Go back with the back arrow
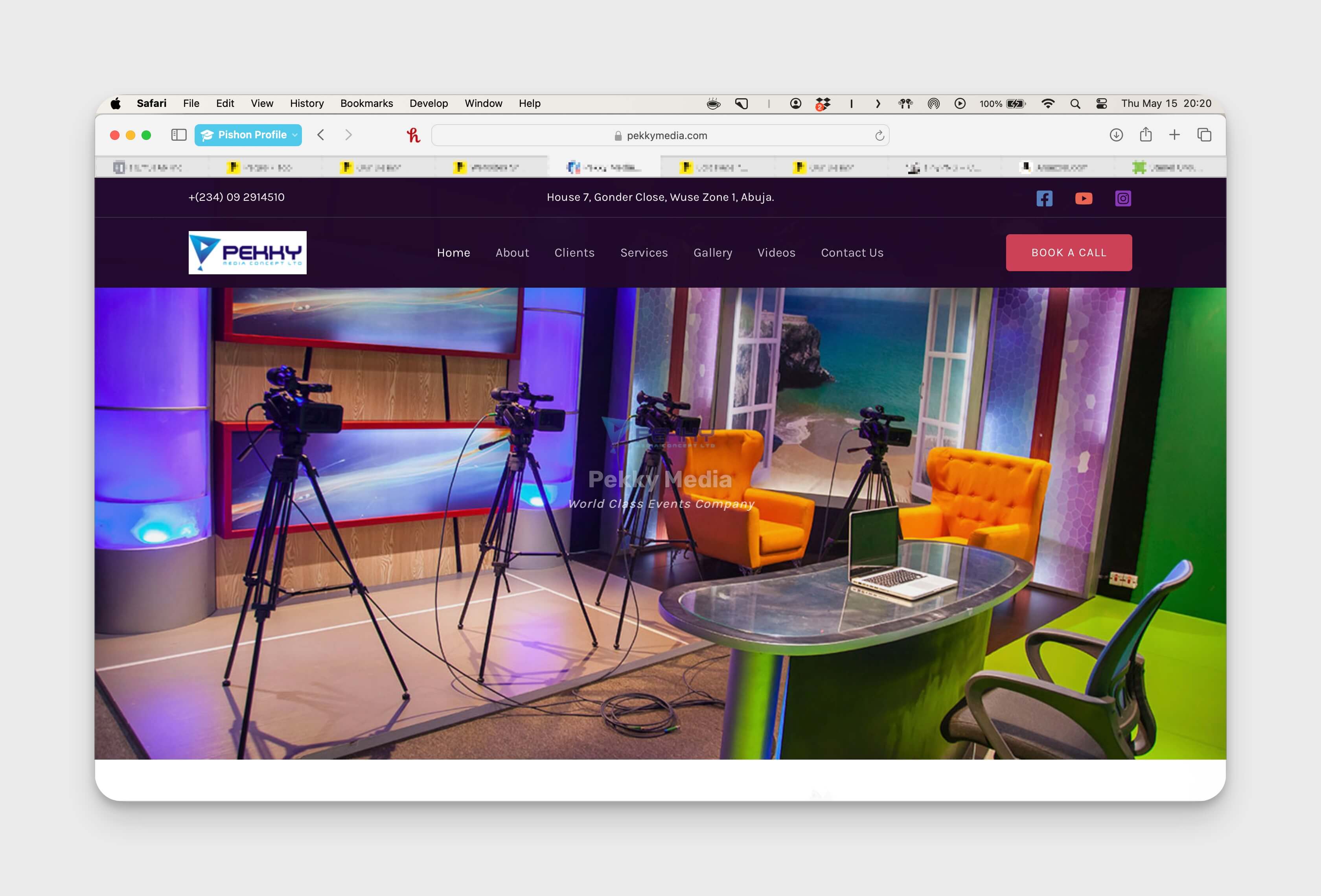Image resolution: width=1321 pixels, height=896 pixels. pos(321,135)
